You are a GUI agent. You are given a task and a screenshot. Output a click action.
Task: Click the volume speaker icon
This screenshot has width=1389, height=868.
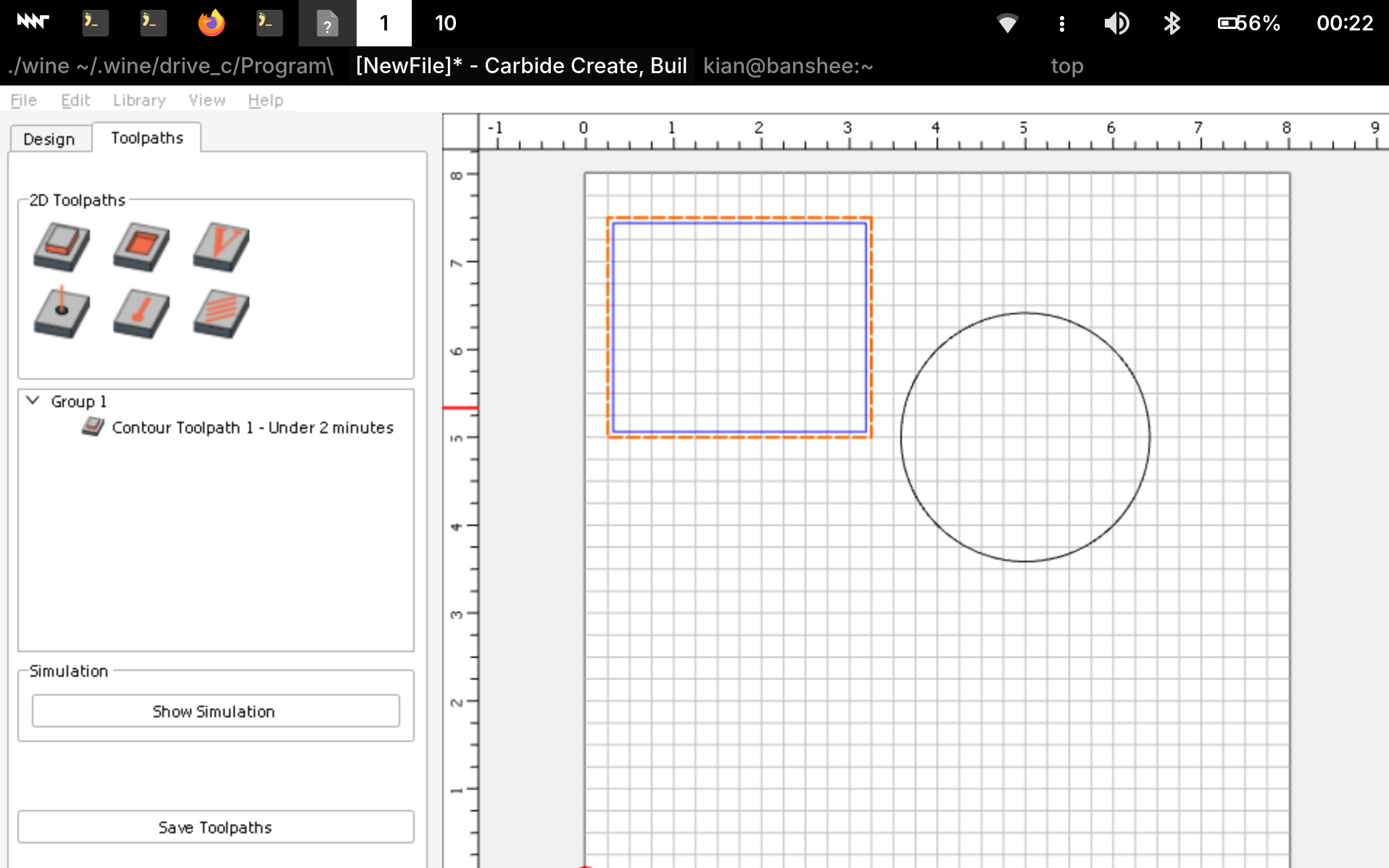pyautogui.click(x=1116, y=23)
